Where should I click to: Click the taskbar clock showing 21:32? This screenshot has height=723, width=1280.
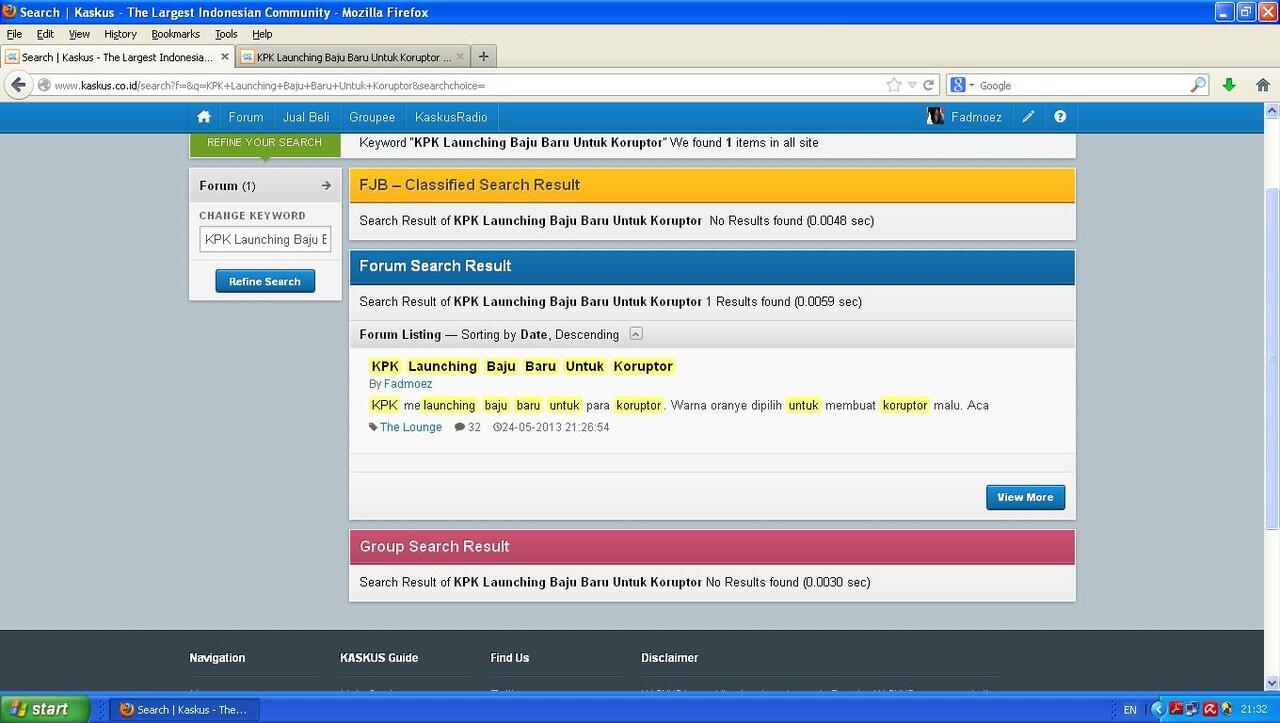click(1254, 710)
